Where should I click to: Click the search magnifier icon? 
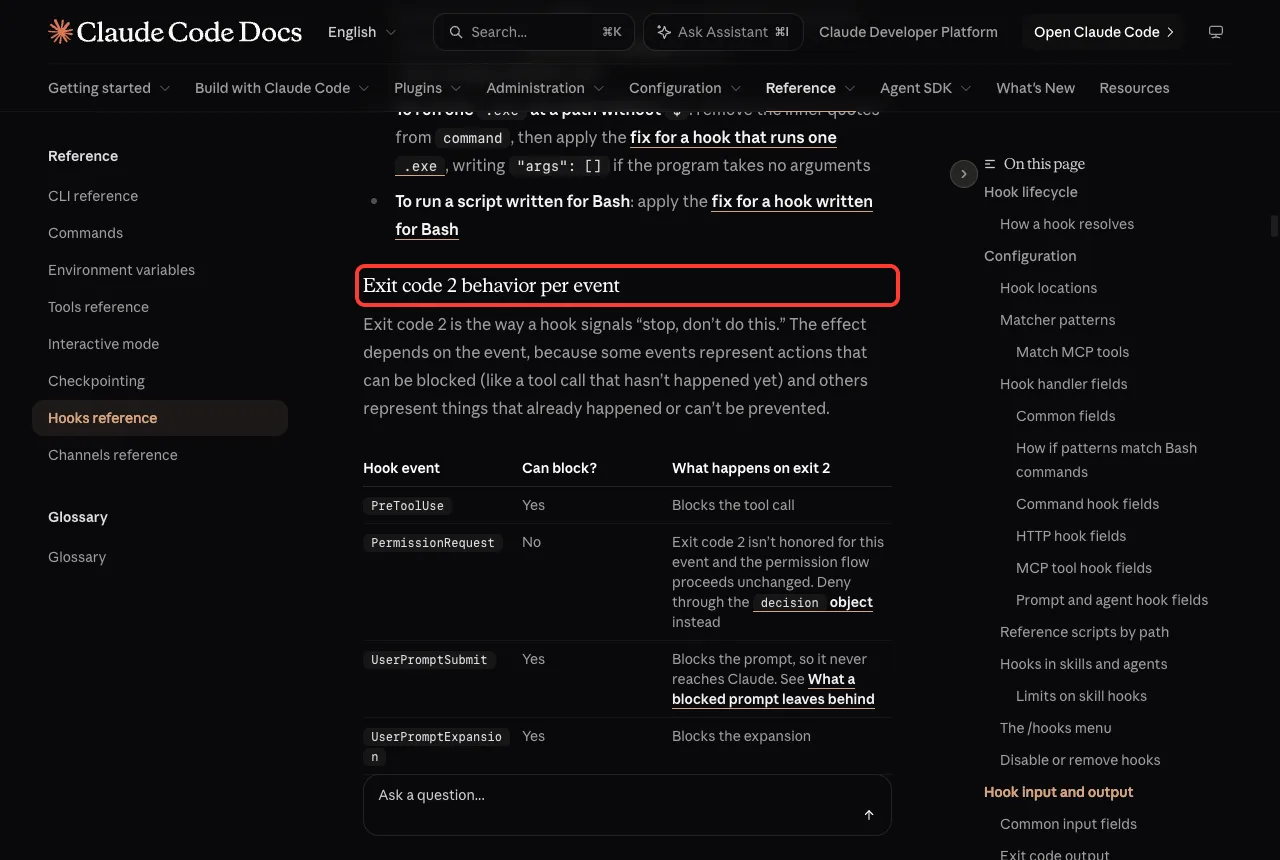point(456,32)
